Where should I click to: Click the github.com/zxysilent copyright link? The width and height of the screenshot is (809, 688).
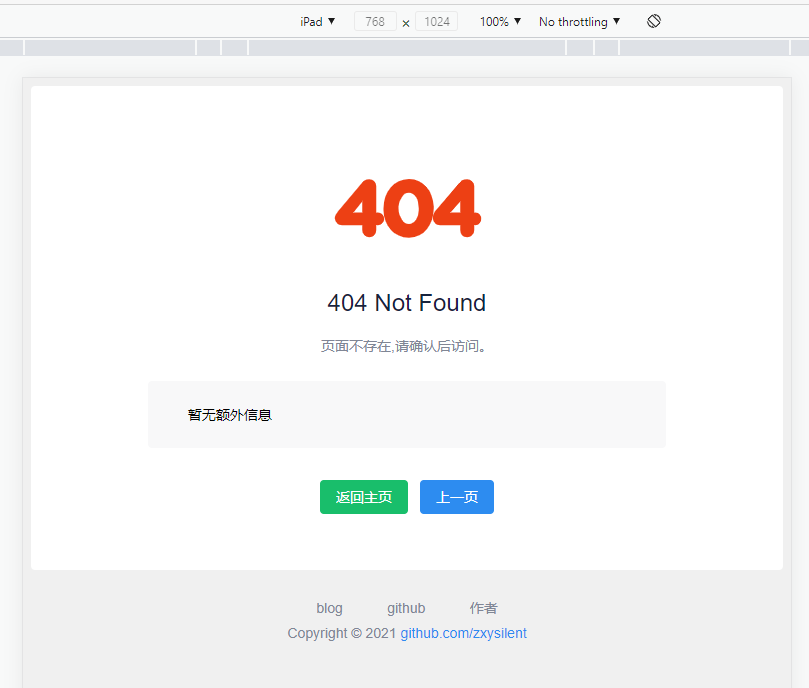(463, 633)
